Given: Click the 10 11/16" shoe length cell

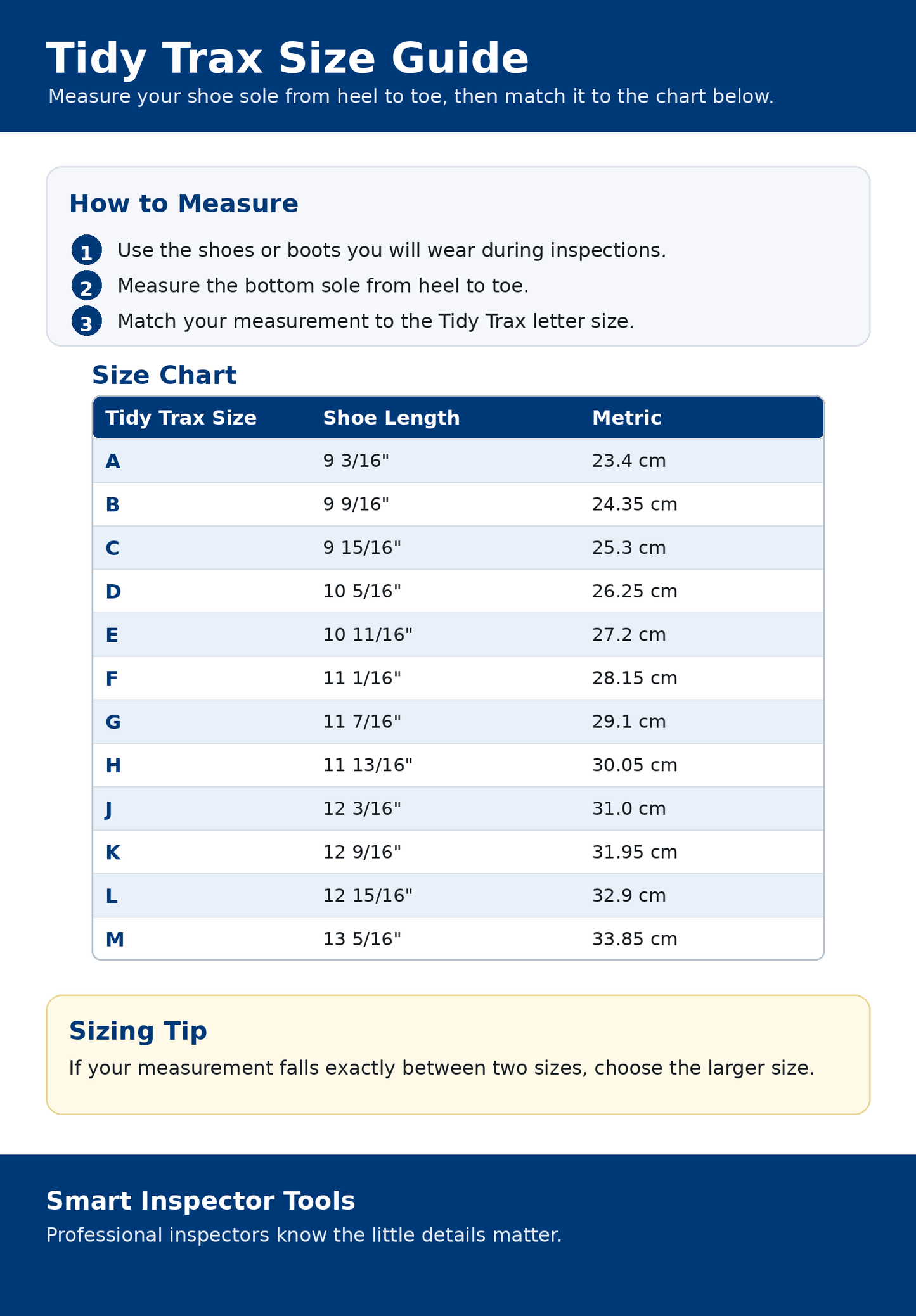Looking at the screenshot, I should point(368,634).
